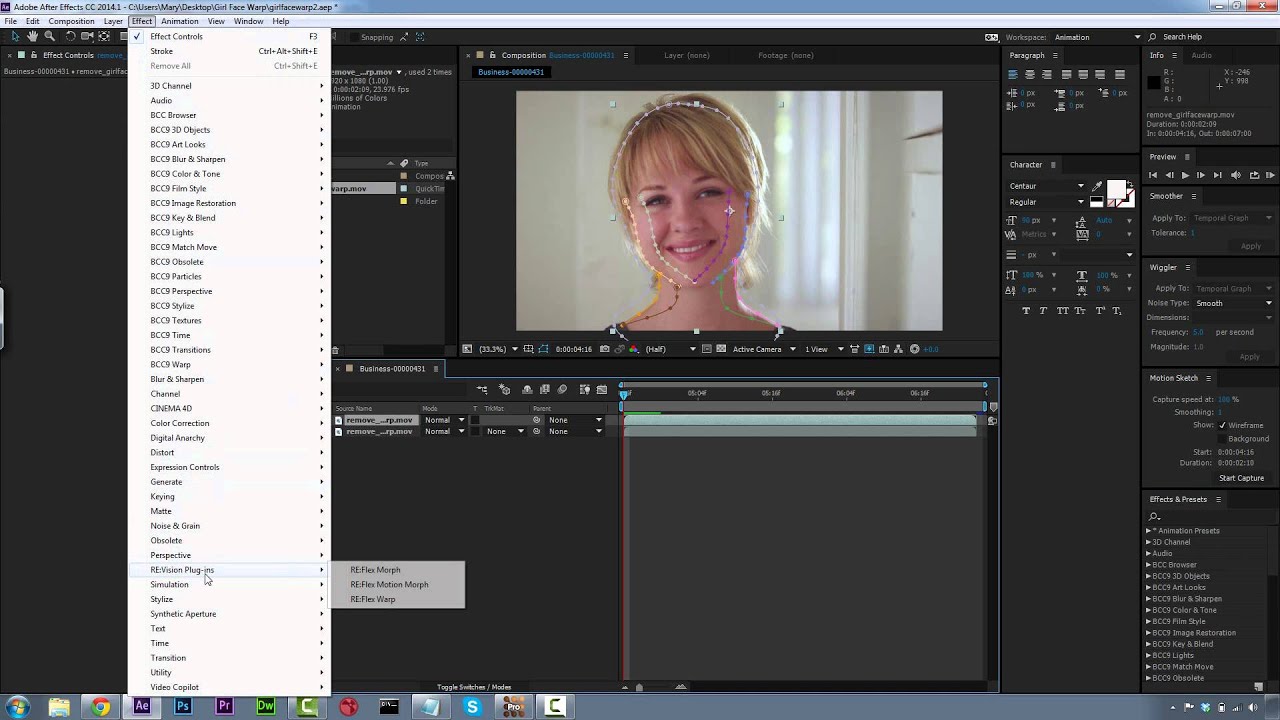Open the Regular font style dropdown
Viewport: 1280px width, 720px height.
coord(1046,202)
